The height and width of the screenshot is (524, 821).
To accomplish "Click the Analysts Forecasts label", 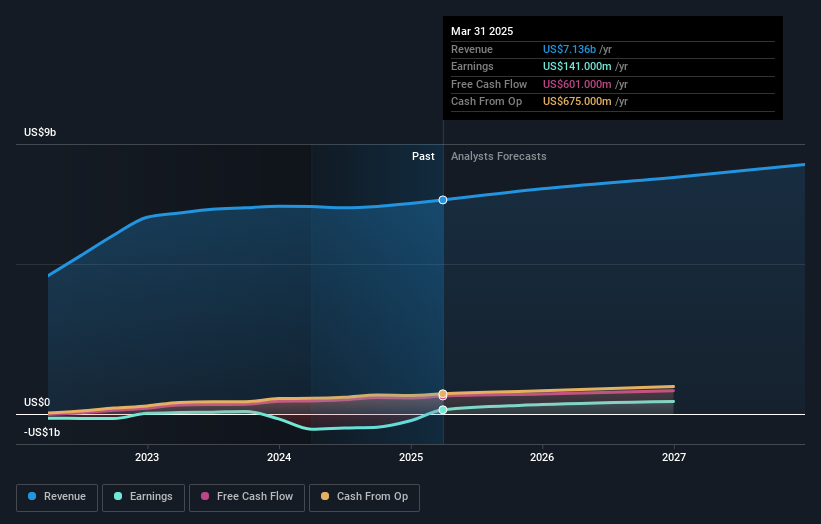I will coord(498,157).
